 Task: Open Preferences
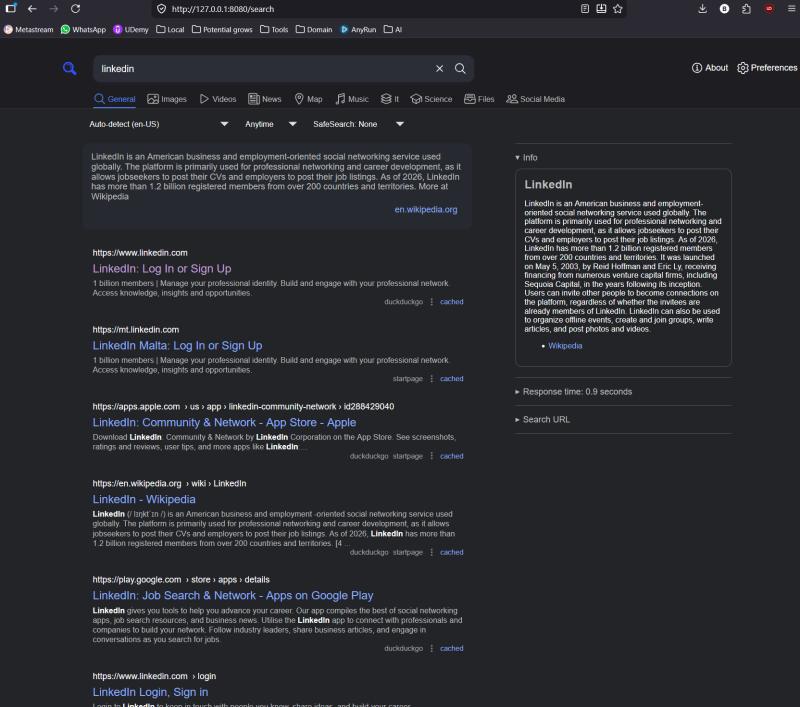[x=767, y=68]
